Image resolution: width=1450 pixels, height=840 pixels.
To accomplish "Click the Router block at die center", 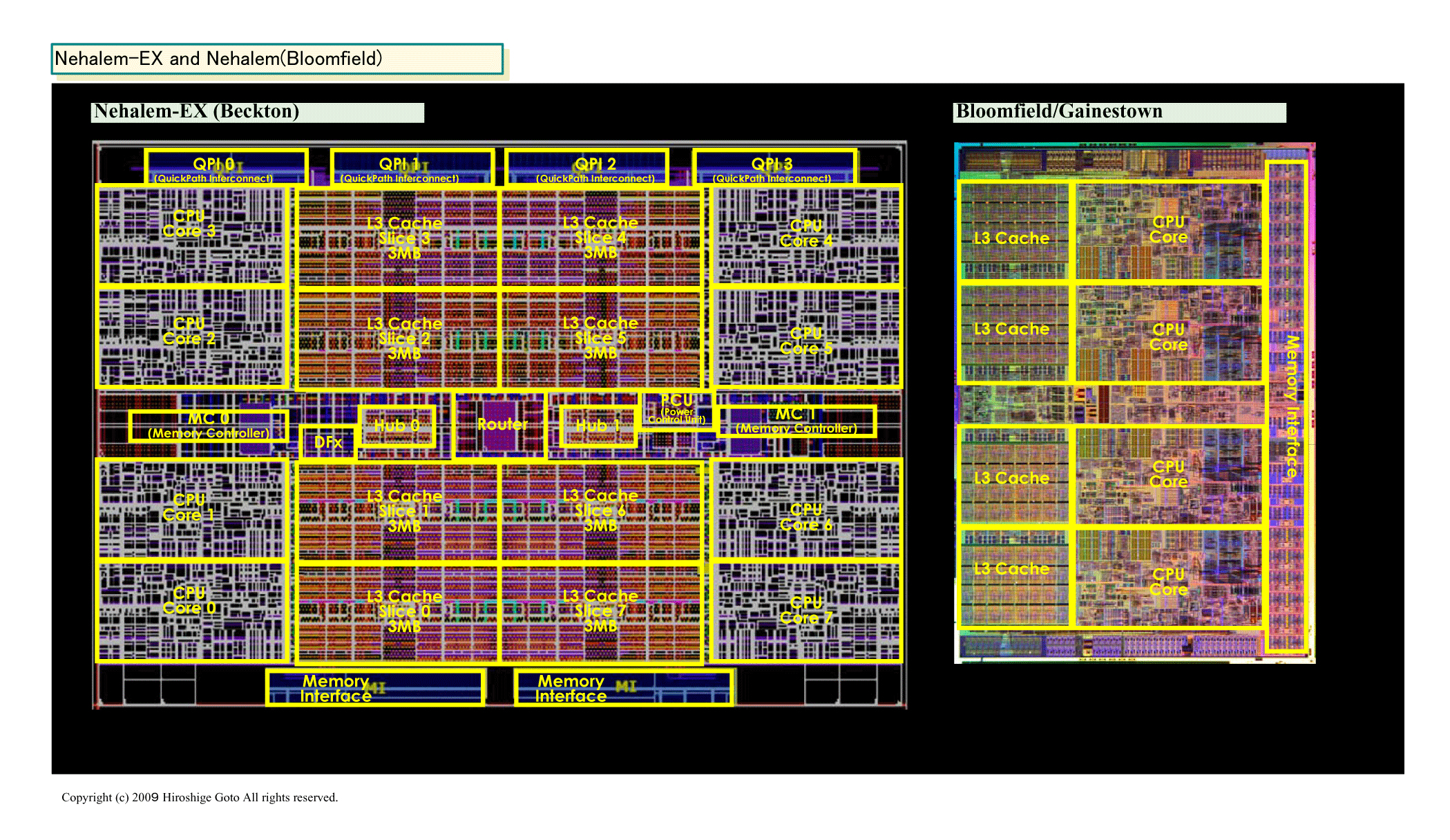I will click(x=500, y=424).
